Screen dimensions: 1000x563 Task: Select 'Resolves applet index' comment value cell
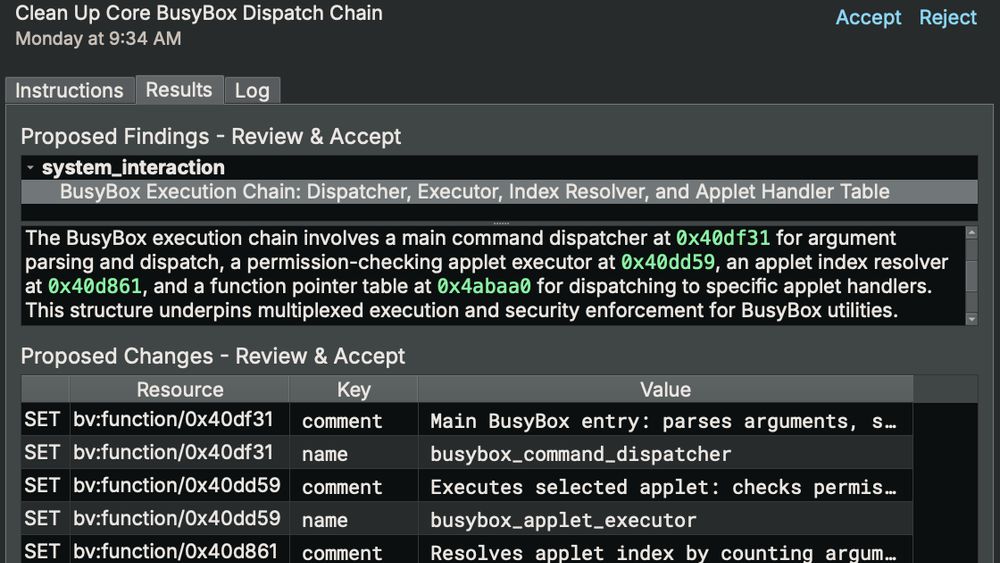point(665,551)
